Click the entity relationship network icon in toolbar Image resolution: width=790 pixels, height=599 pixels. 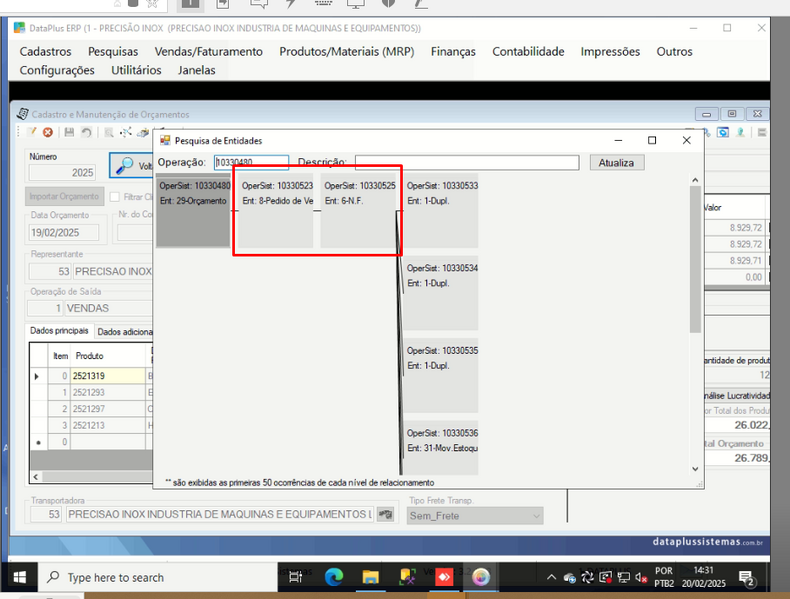pyautogui.click(x=125, y=132)
